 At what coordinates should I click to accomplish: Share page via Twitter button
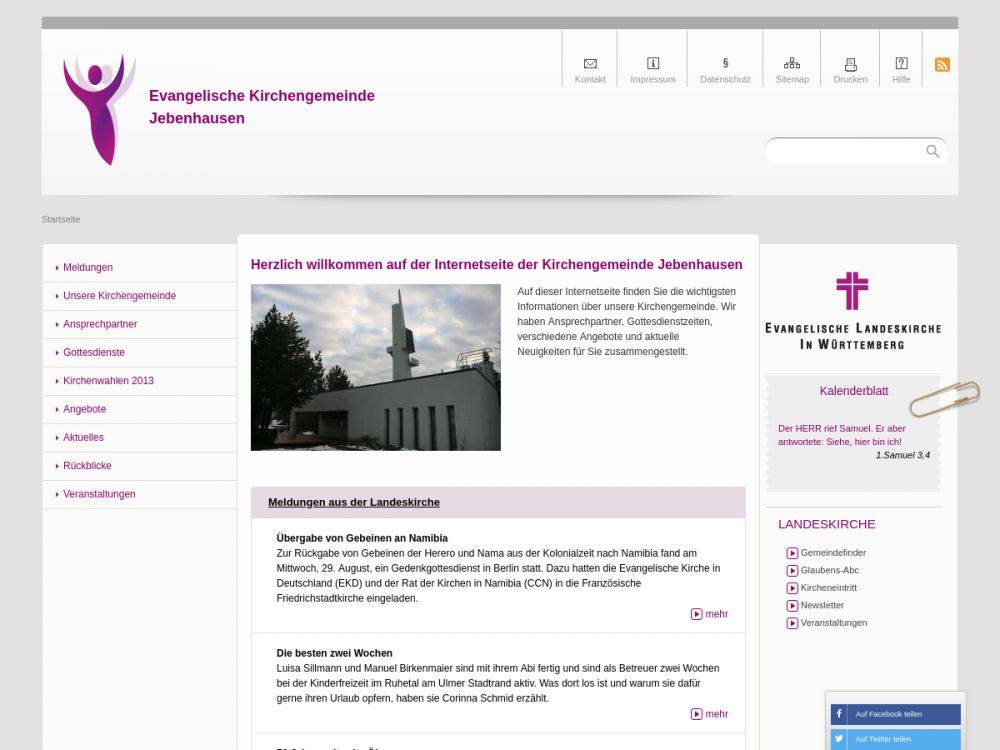coord(895,739)
